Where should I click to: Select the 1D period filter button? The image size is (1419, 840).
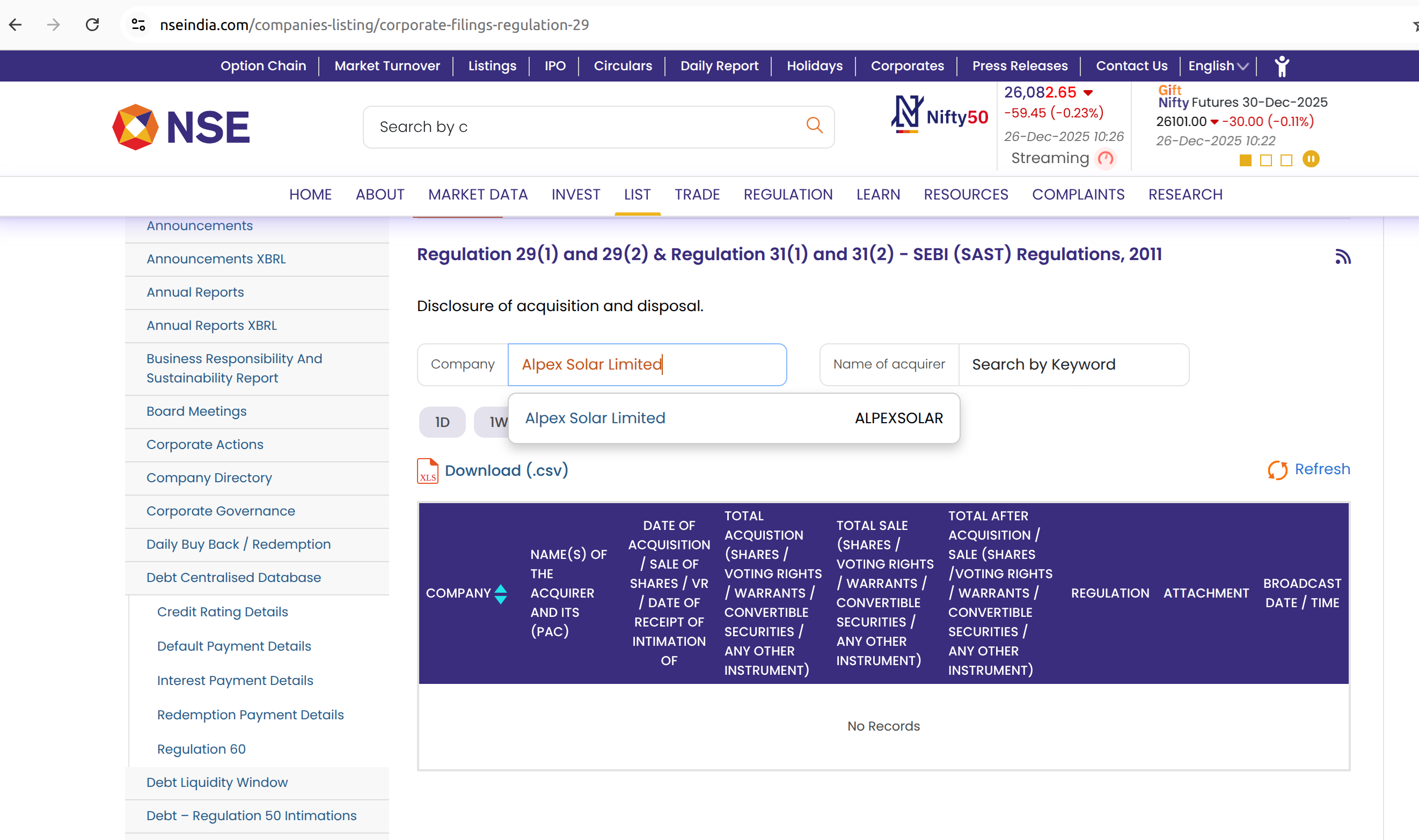pos(442,422)
